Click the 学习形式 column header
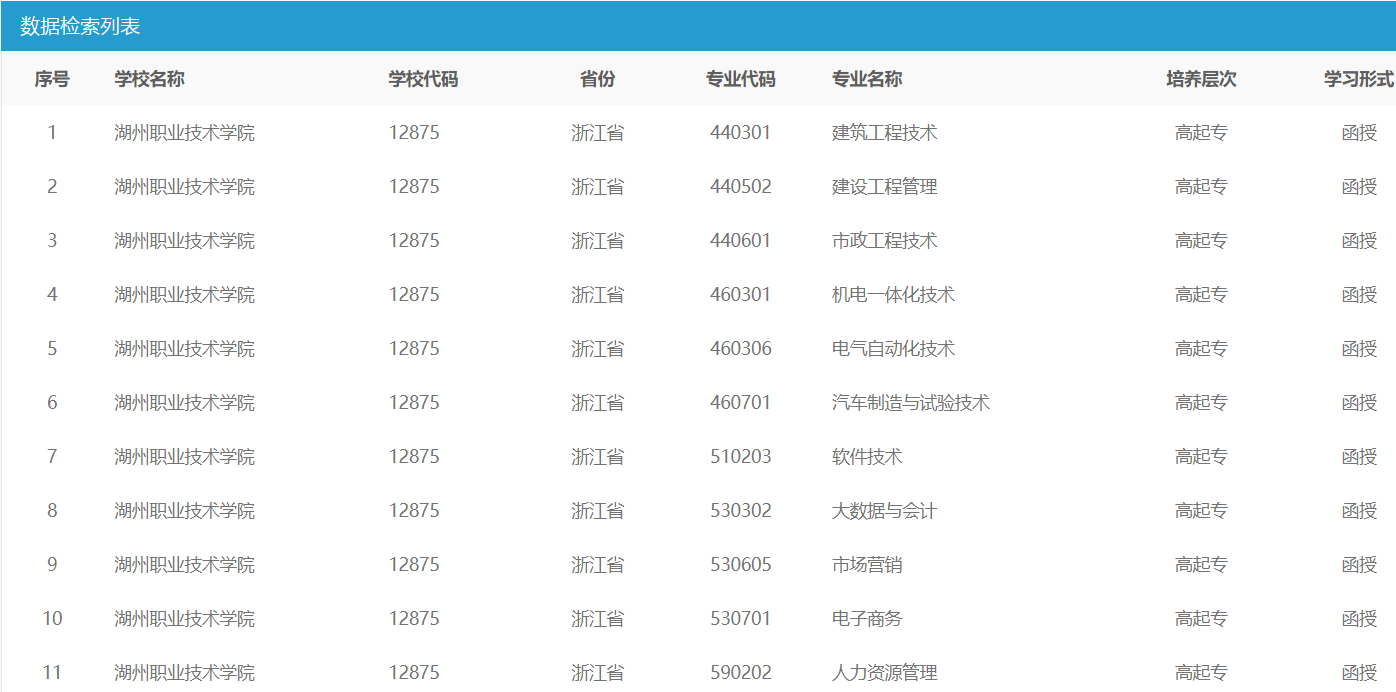Image resolution: width=1396 pixels, height=692 pixels. point(1359,79)
